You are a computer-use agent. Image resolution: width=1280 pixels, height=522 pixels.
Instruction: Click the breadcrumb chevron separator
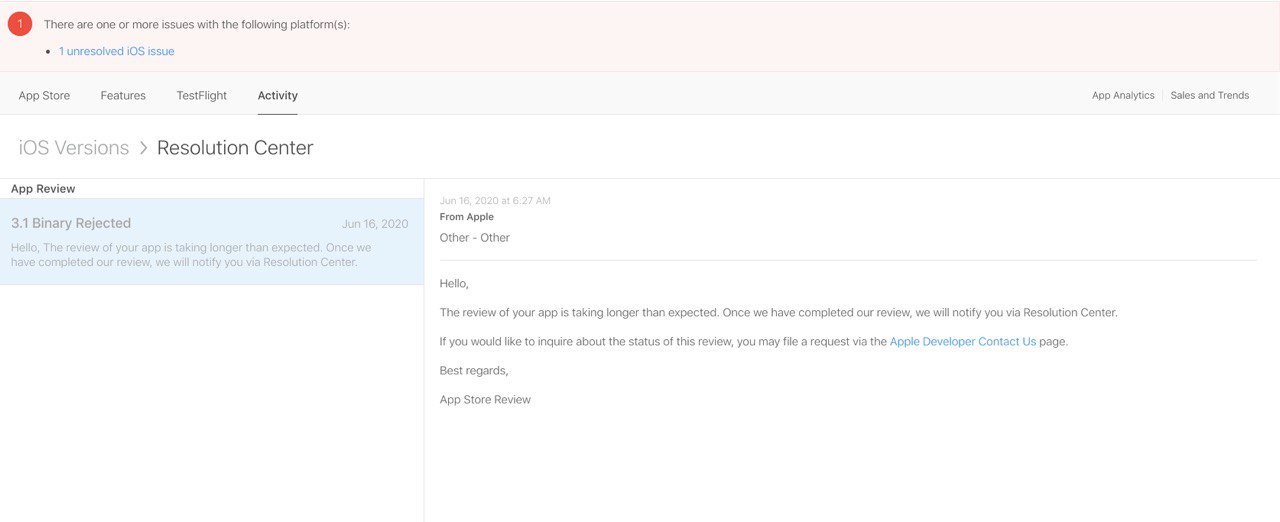(144, 148)
